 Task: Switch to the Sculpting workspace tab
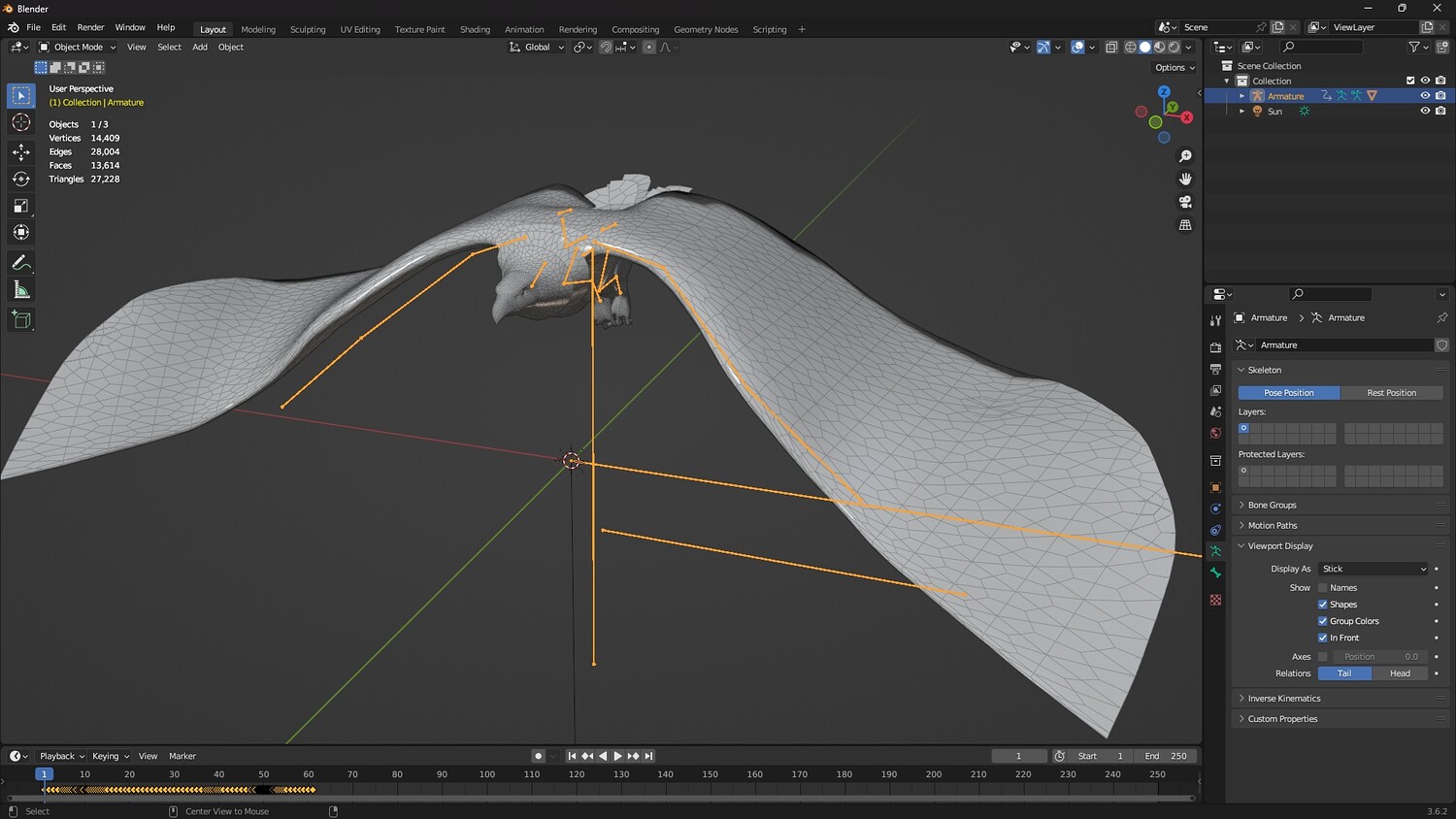coord(308,29)
